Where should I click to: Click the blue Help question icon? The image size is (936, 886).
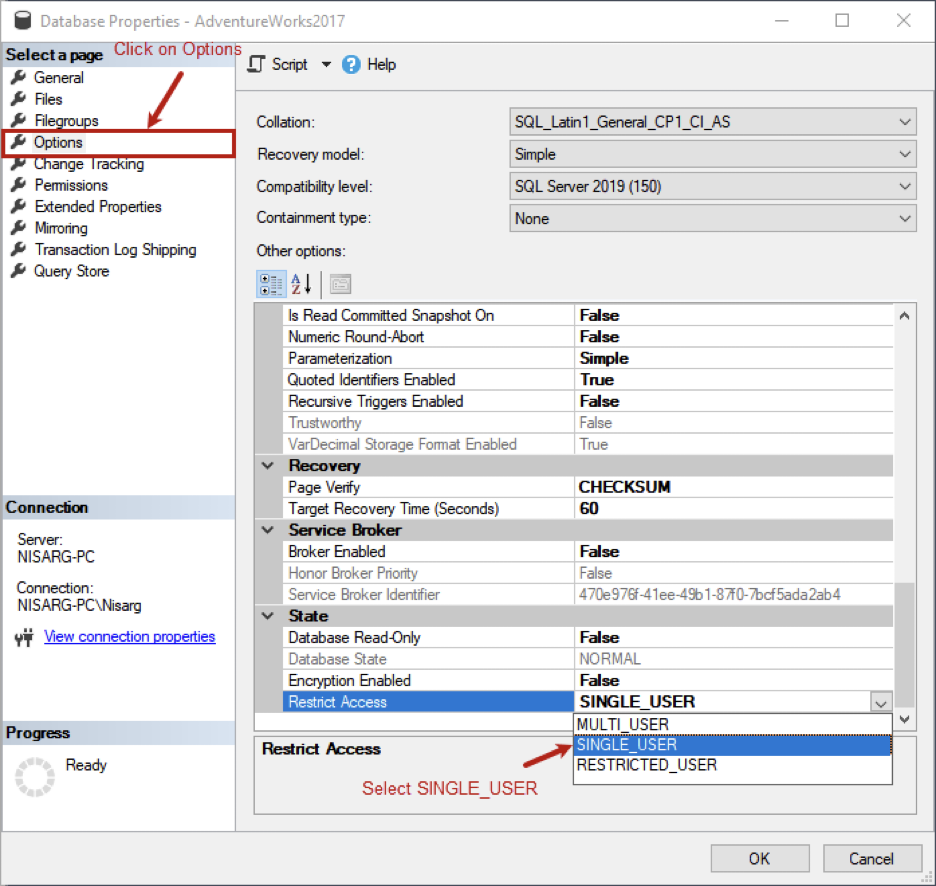pos(351,64)
